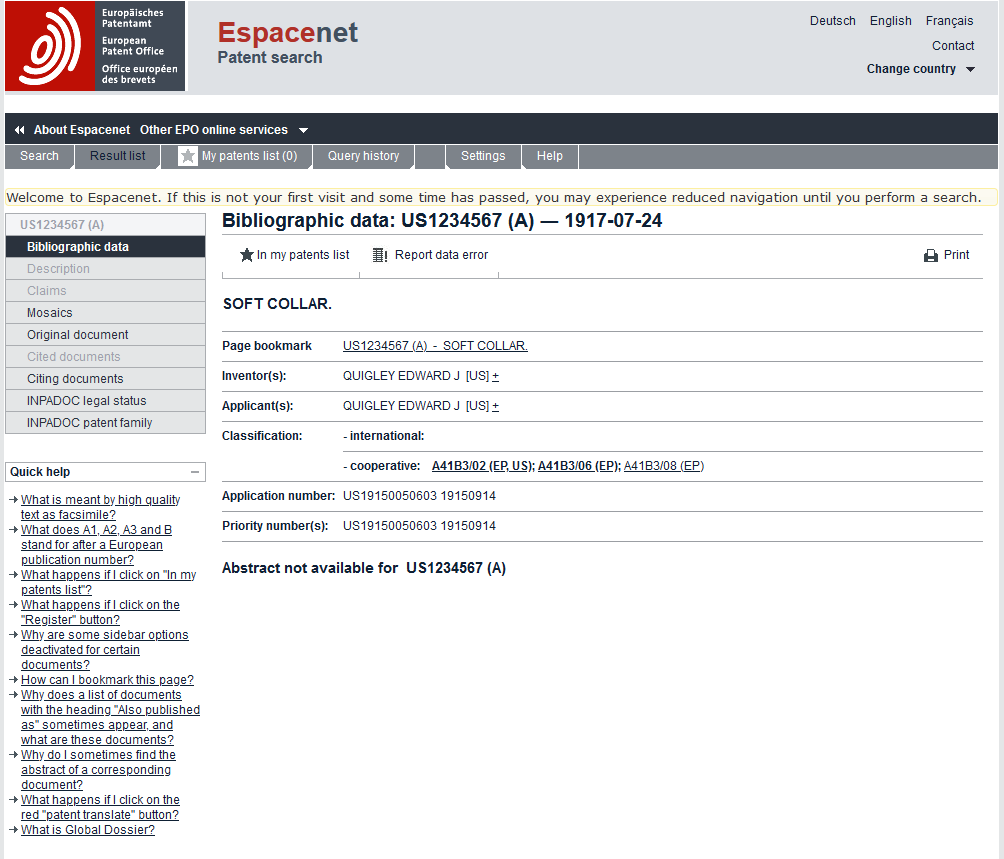The height and width of the screenshot is (859, 1004).
Task: Collapse the Quick help panel
Action: (x=195, y=472)
